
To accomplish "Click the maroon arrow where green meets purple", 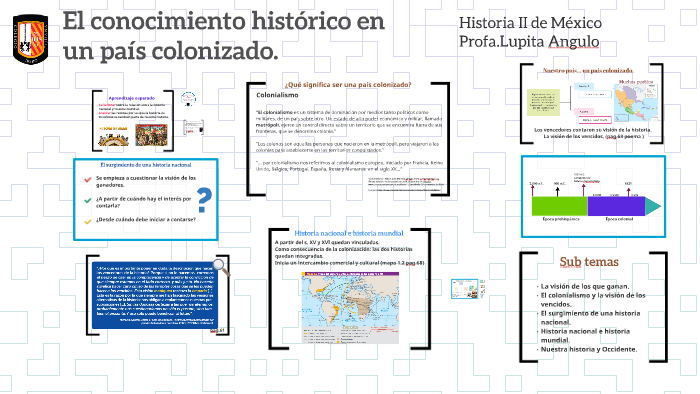I will click(x=583, y=191).
